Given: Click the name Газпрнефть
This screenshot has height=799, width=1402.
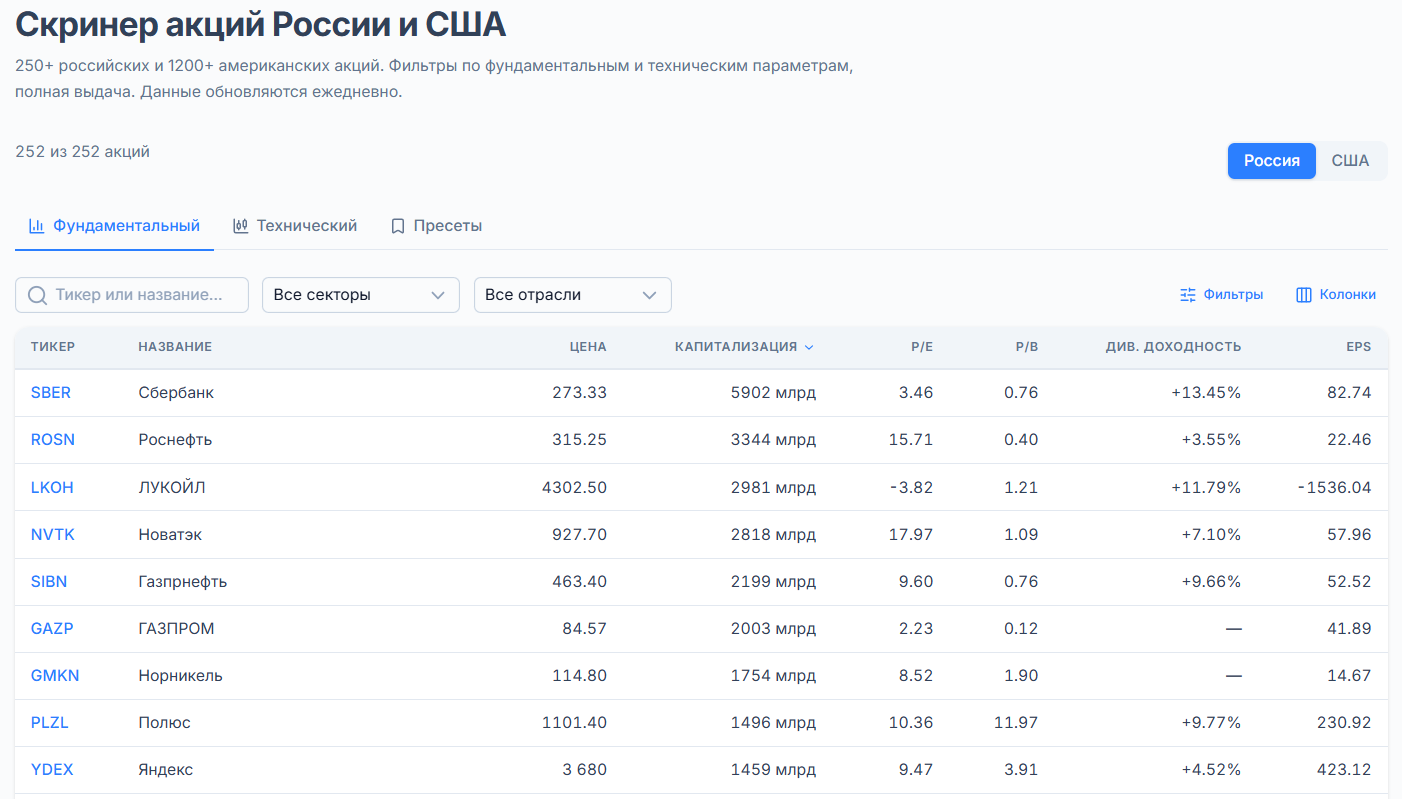Looking at the screenshot, I should coord(183,582).
